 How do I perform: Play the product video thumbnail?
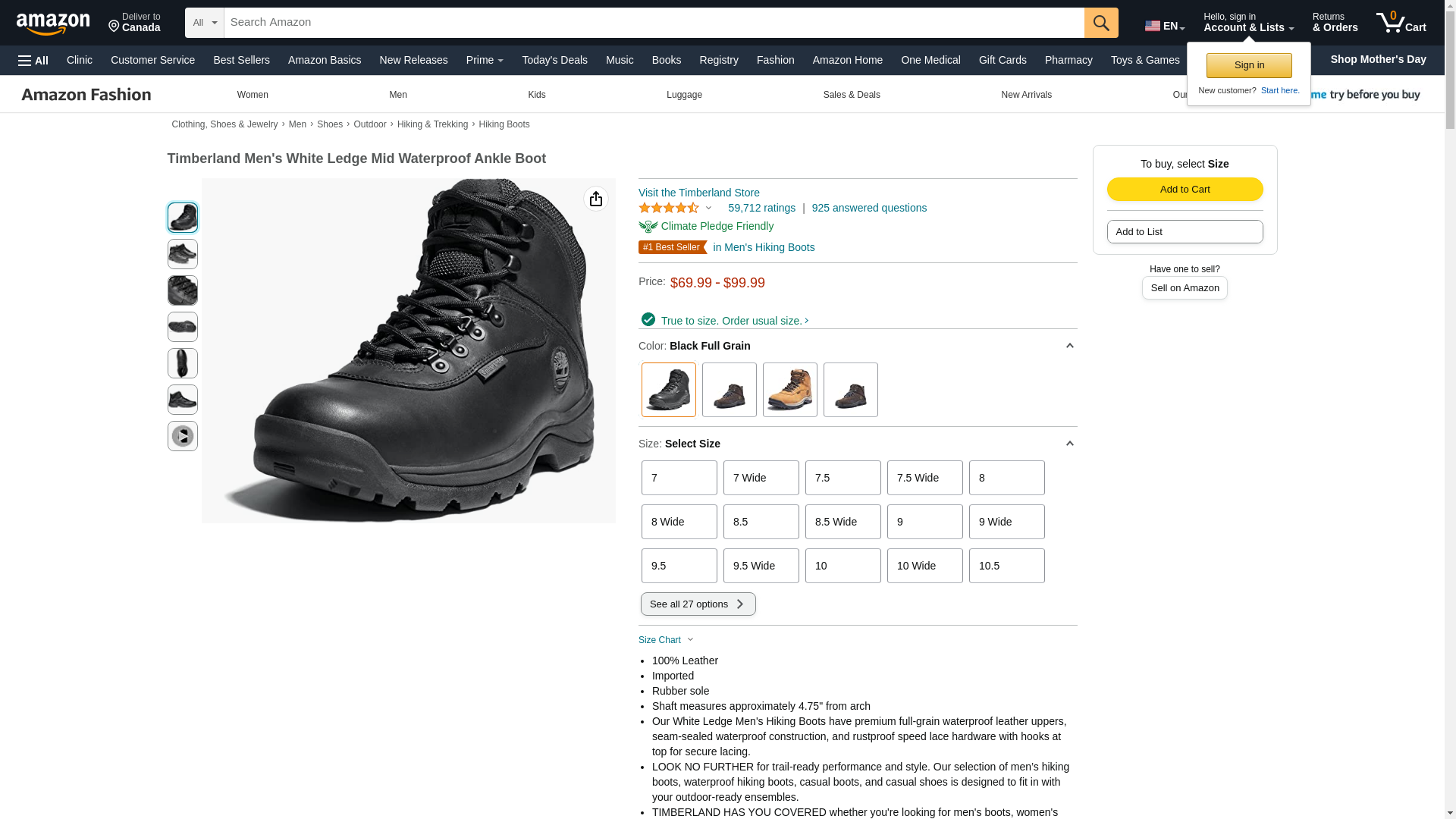click(183, 436)
